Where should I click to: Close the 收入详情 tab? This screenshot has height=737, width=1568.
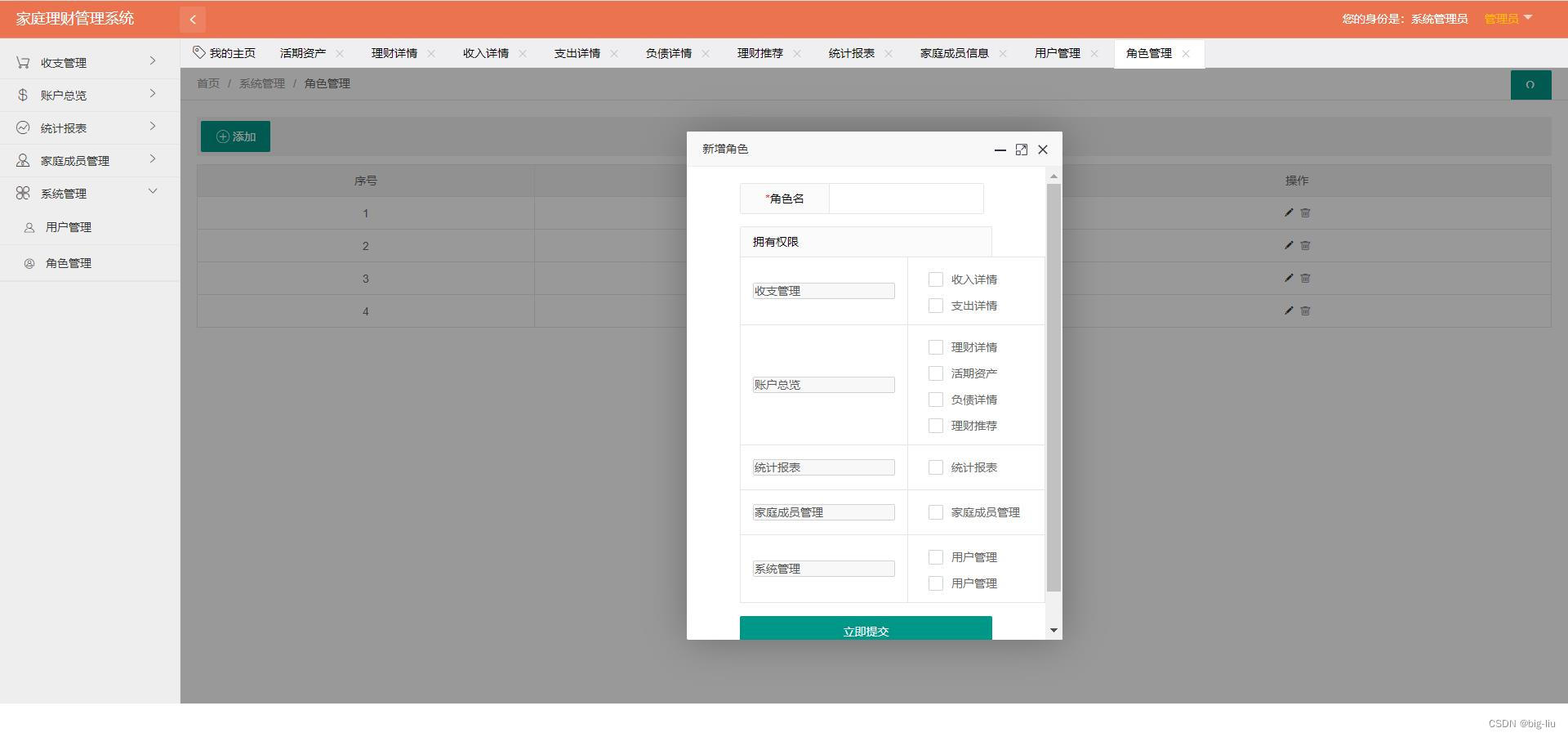(523, 53)
